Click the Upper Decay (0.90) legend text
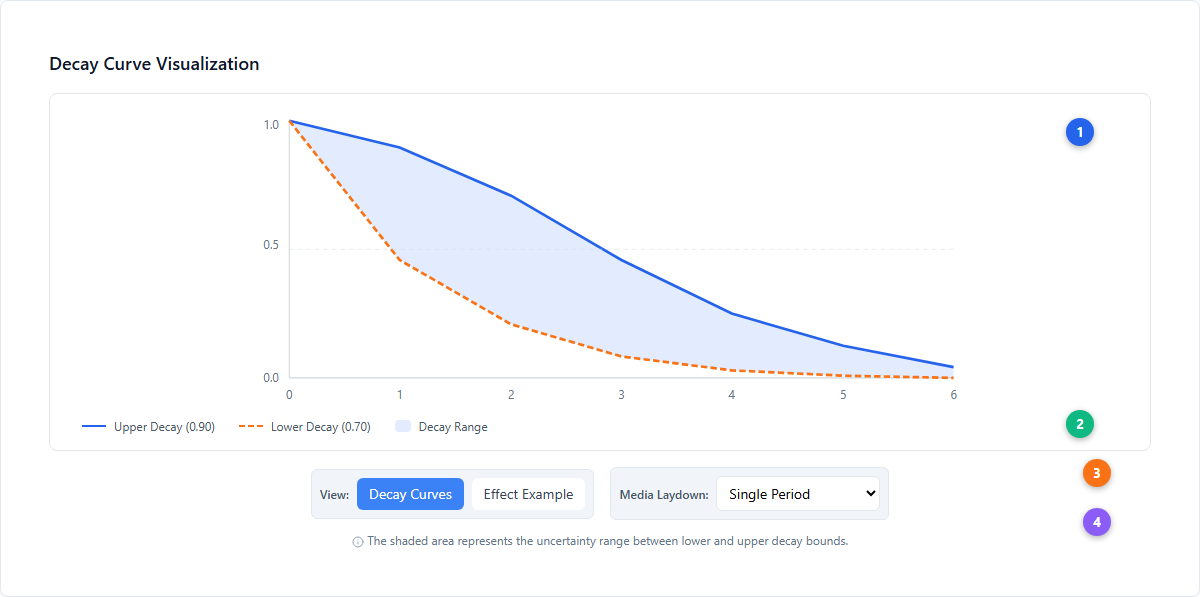This screenshot has width=1200, height=597. tap(164, 427)
